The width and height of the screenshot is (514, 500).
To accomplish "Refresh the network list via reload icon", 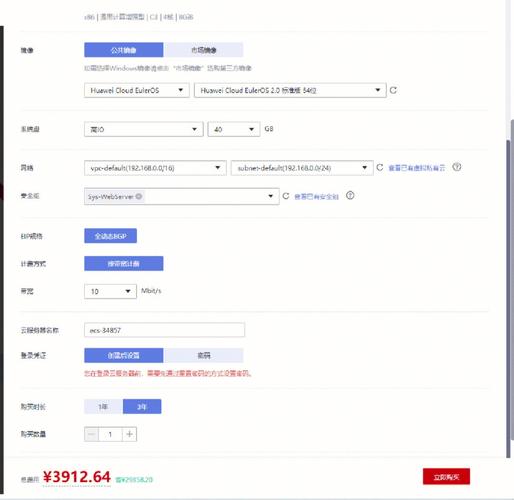I will (380, 167).
